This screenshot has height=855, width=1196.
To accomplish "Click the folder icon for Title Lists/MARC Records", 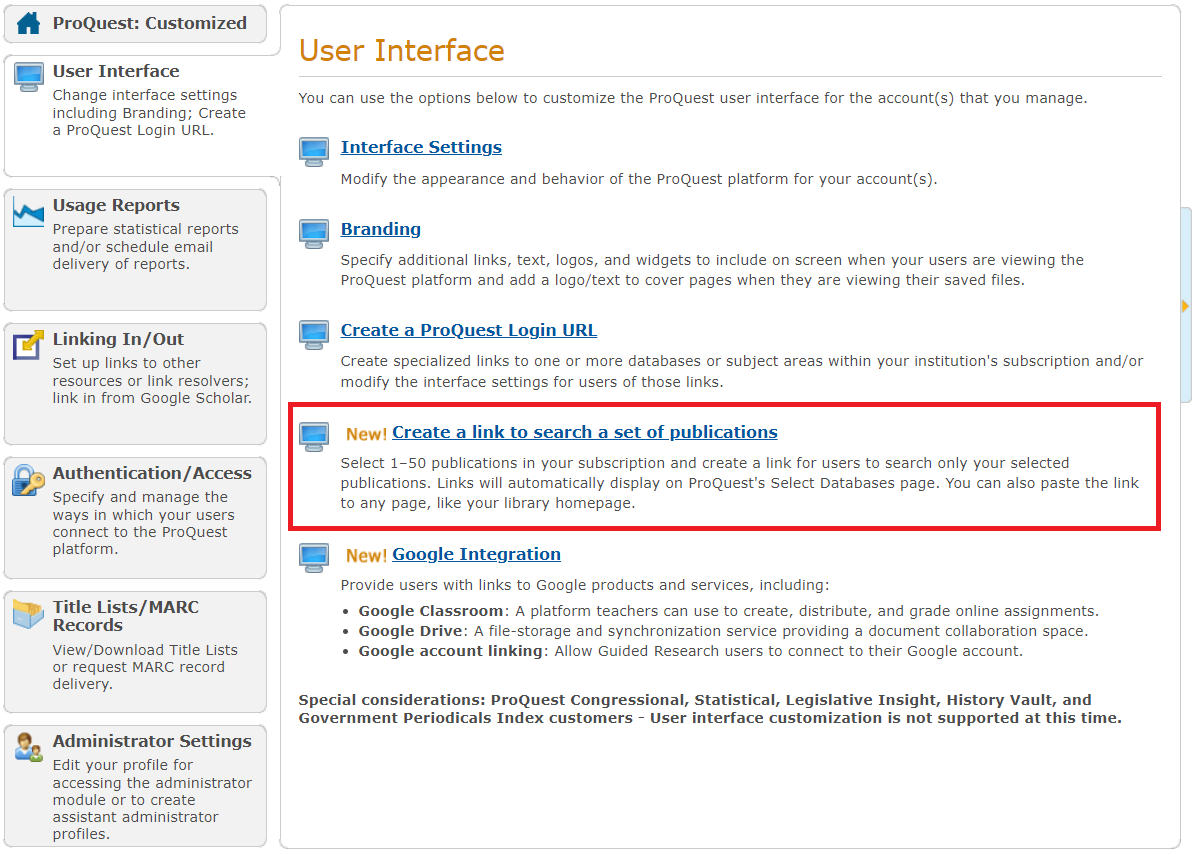I will click(x=28, y=613).
